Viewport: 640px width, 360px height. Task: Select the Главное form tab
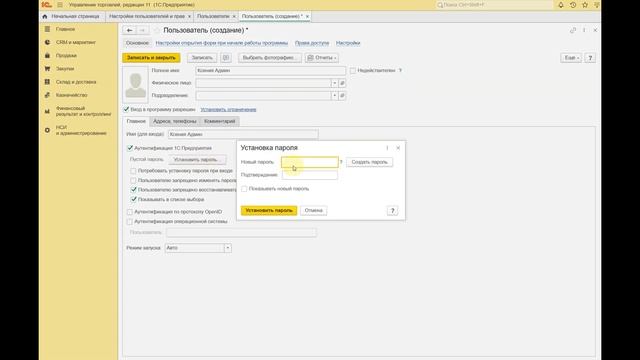(136, 121)
